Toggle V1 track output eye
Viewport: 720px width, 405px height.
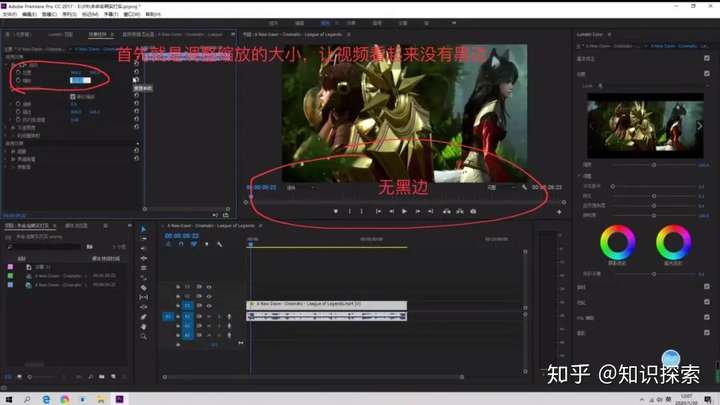click(209, 306)
